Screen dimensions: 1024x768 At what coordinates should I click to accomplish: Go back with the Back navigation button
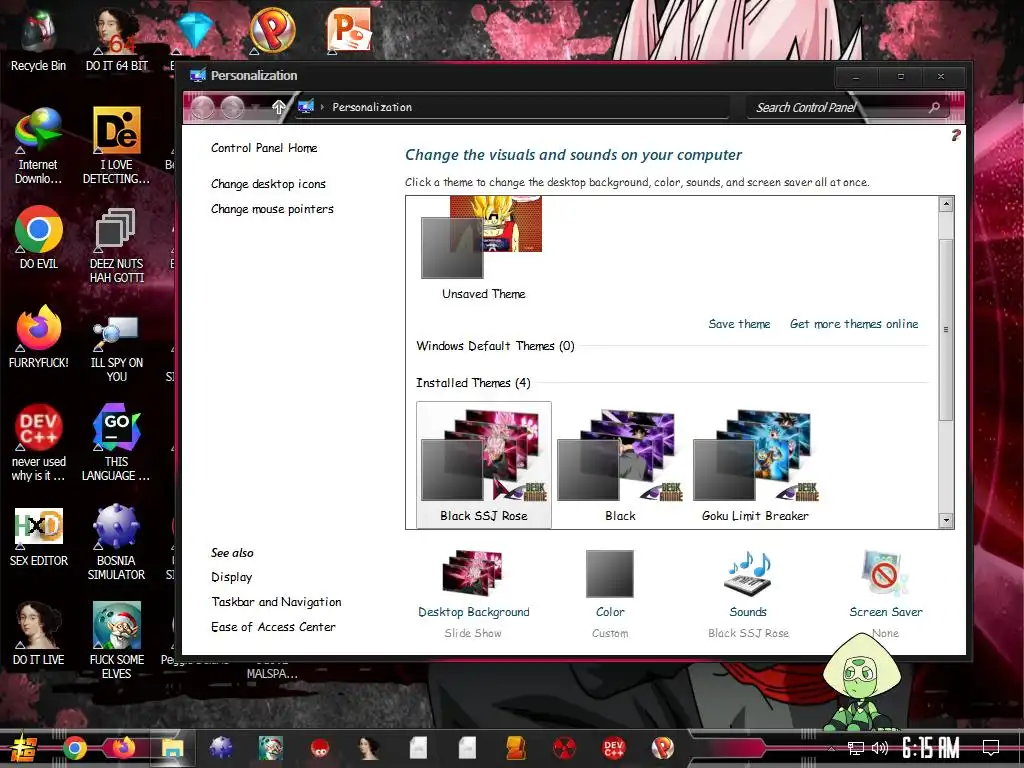[202, 107]
